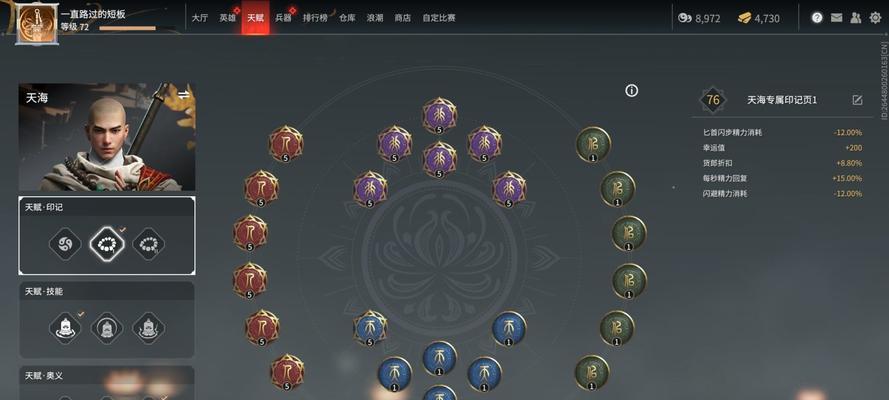
Task: Open 排行榜 from the top navigation
Action: [315, 18]
